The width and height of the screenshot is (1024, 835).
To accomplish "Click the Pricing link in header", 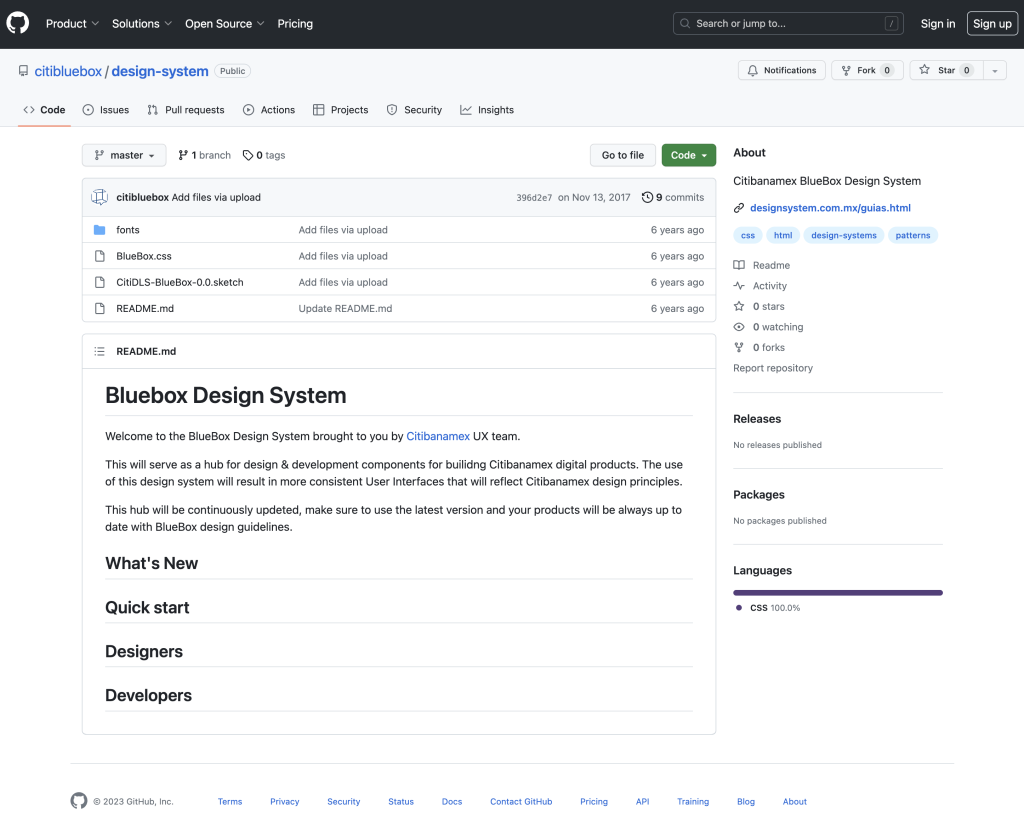I will [295, 24].
